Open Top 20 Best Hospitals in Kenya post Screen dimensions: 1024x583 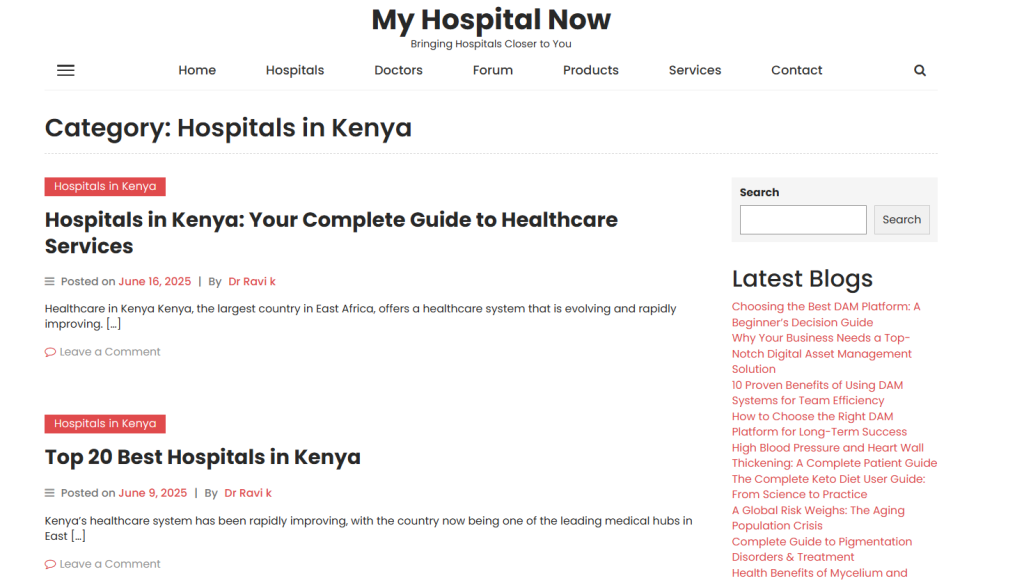[202, 457]
